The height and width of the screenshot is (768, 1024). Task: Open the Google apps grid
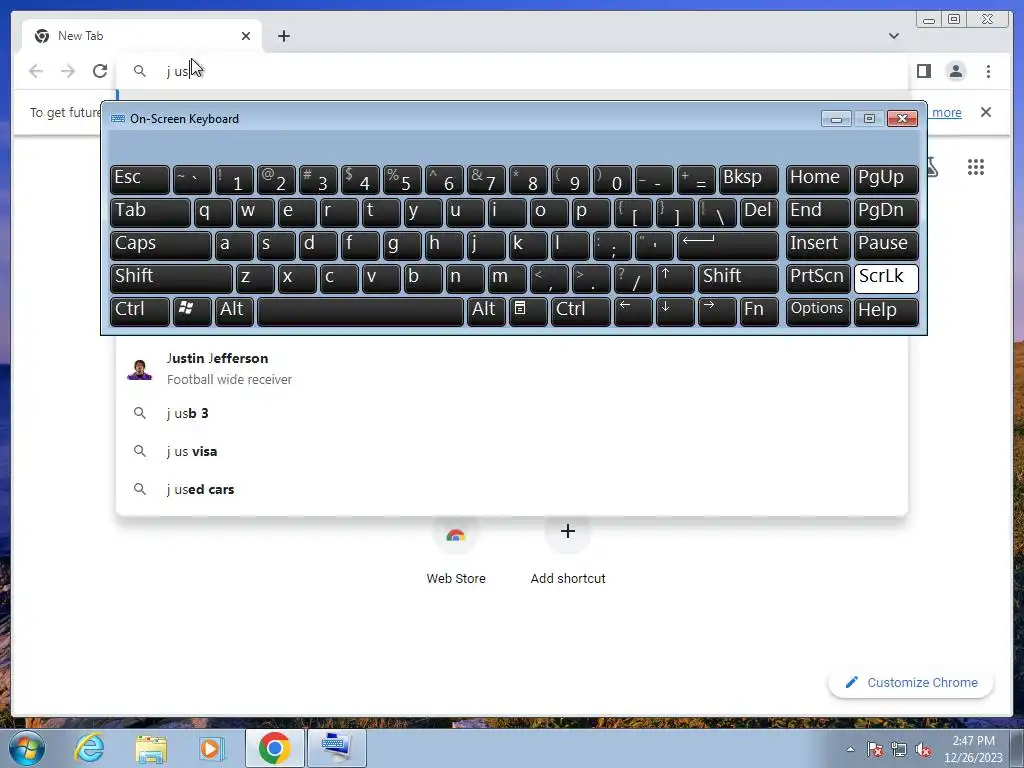[x=976, y=167]
